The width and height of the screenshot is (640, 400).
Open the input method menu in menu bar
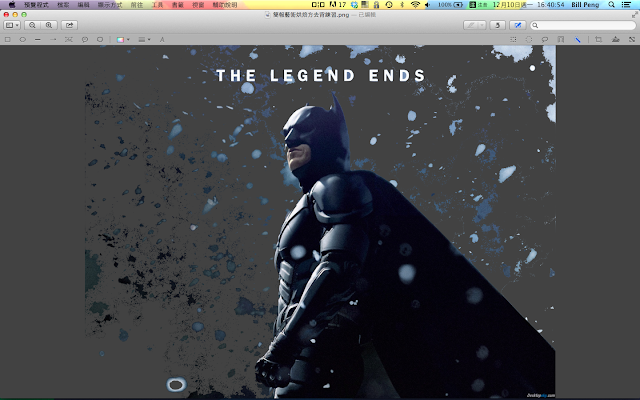click(478, 5)
